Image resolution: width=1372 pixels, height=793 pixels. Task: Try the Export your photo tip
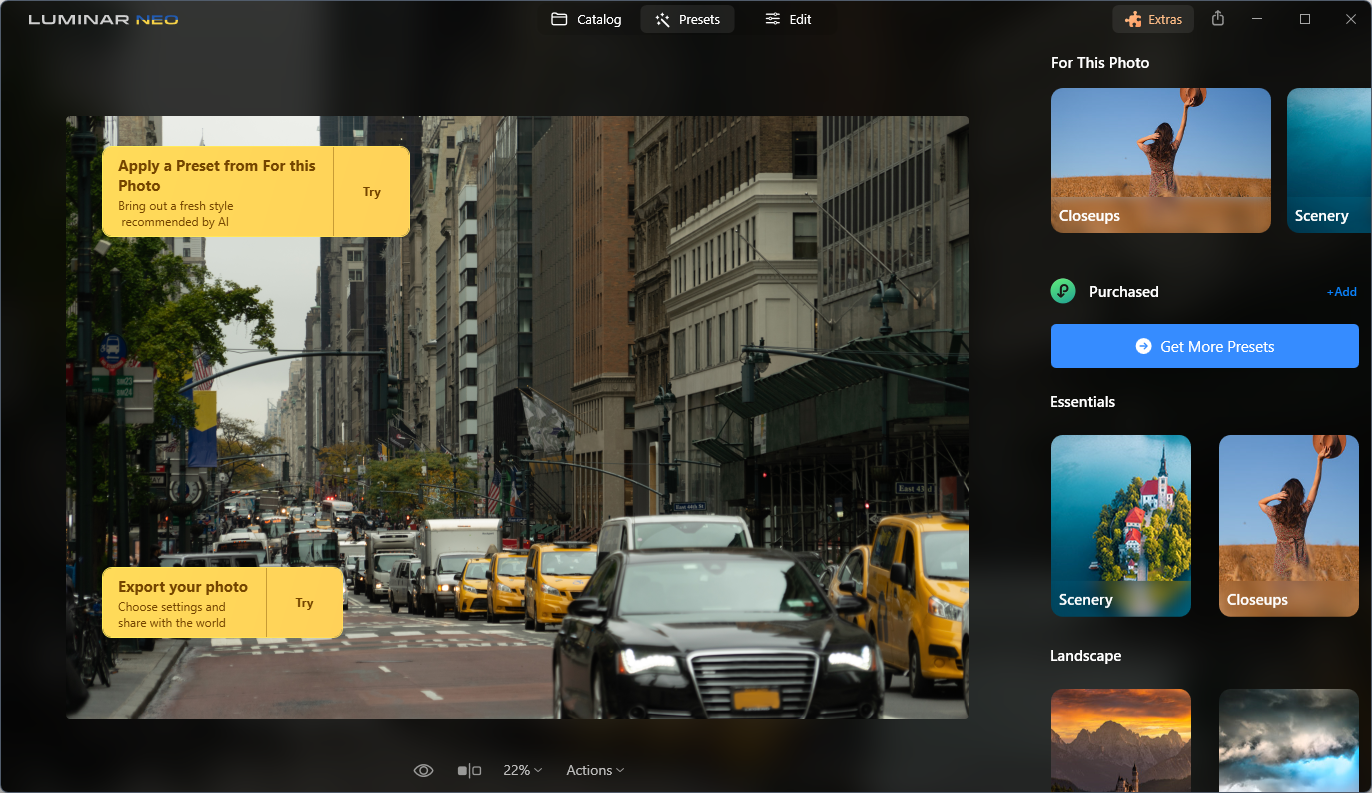305,603
